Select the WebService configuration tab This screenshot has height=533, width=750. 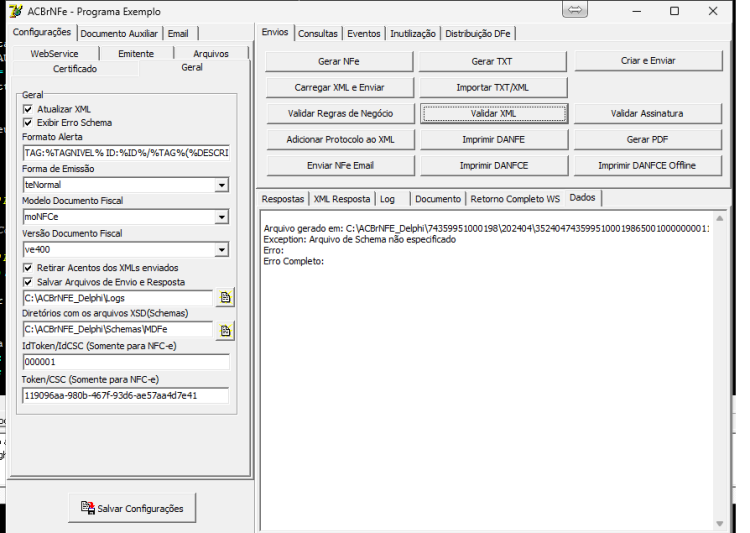pyautogui.click(x=54, y=54)
